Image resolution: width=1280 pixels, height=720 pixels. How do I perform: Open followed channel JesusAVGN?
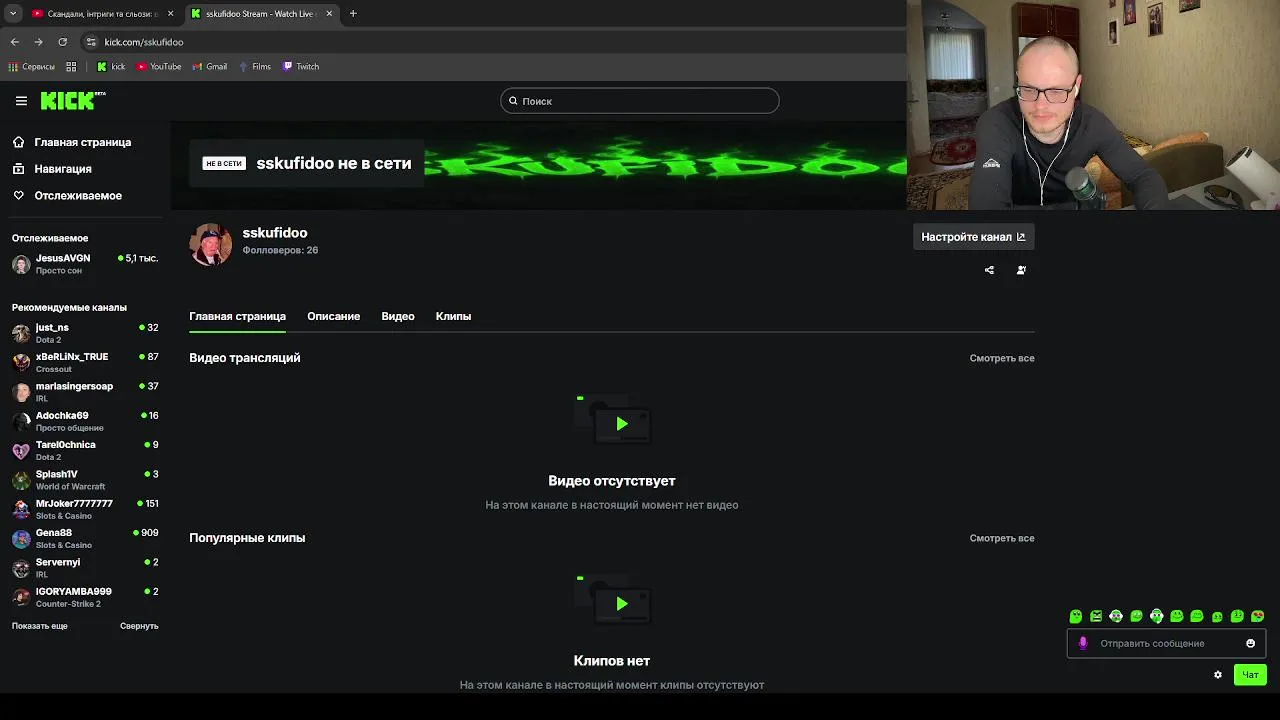click(x=85, y=264)
